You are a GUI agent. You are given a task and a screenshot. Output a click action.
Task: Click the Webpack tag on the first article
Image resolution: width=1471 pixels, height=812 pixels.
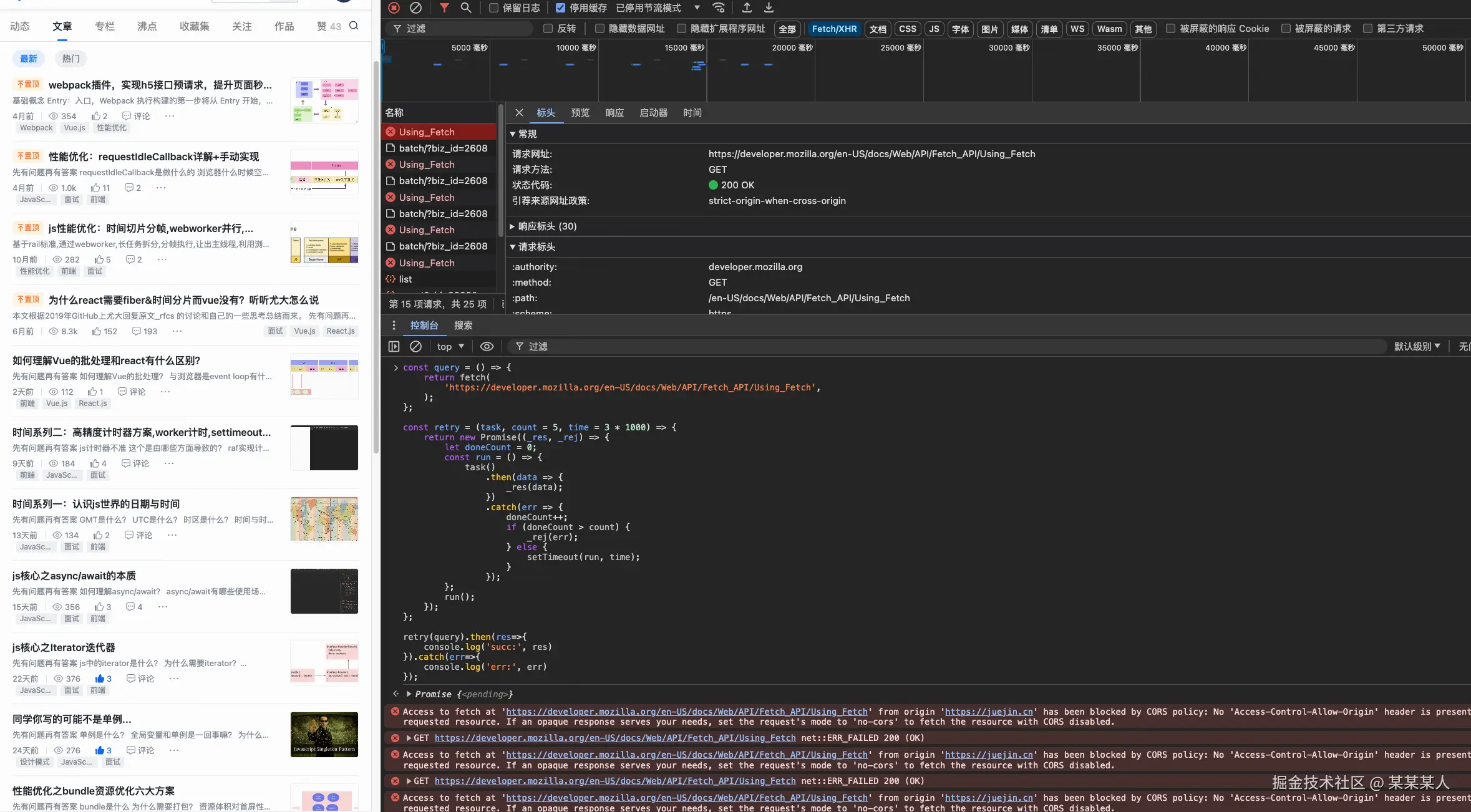pyautogui.click(x=36, y=128)
